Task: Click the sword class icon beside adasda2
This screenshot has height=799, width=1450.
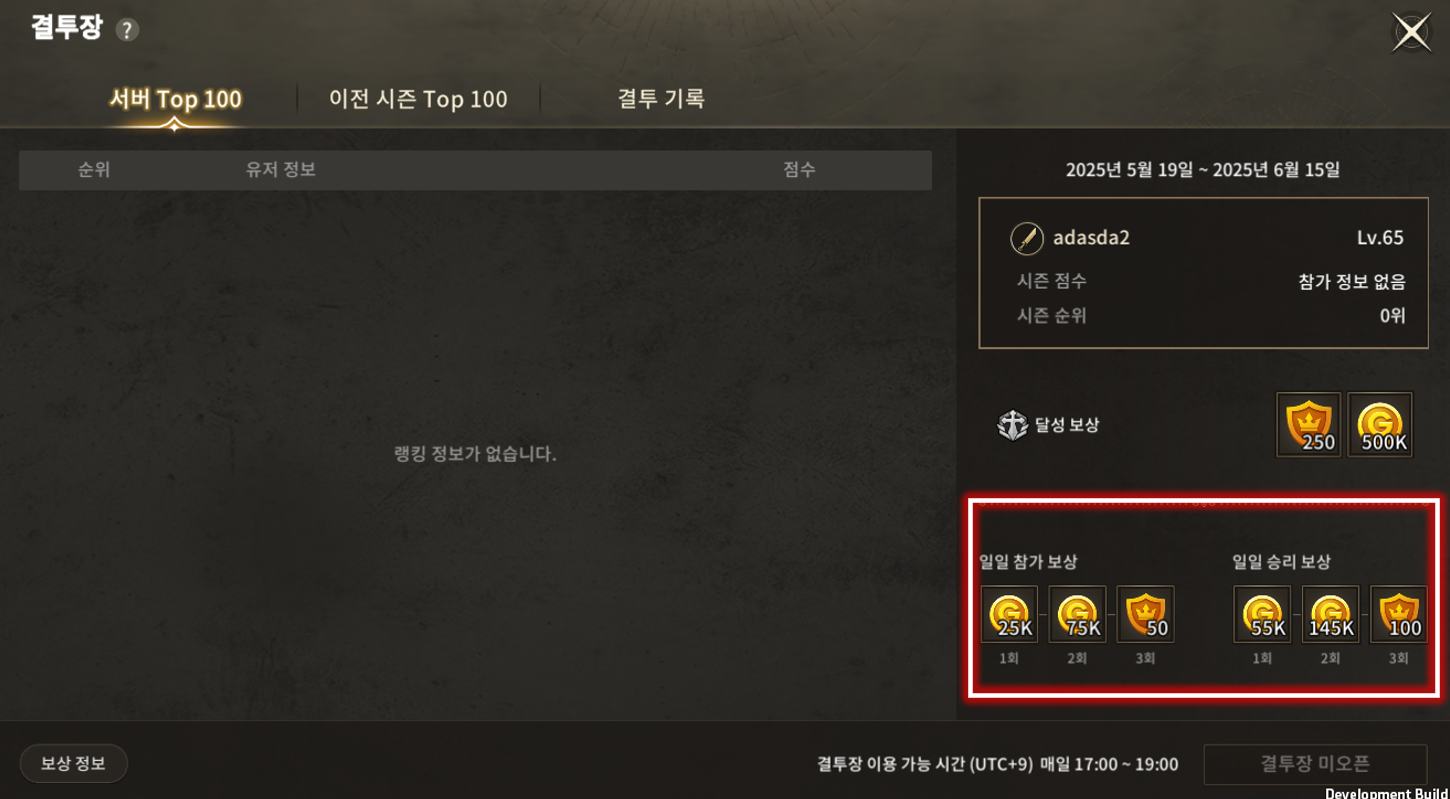Action: tap(1027, 238)
